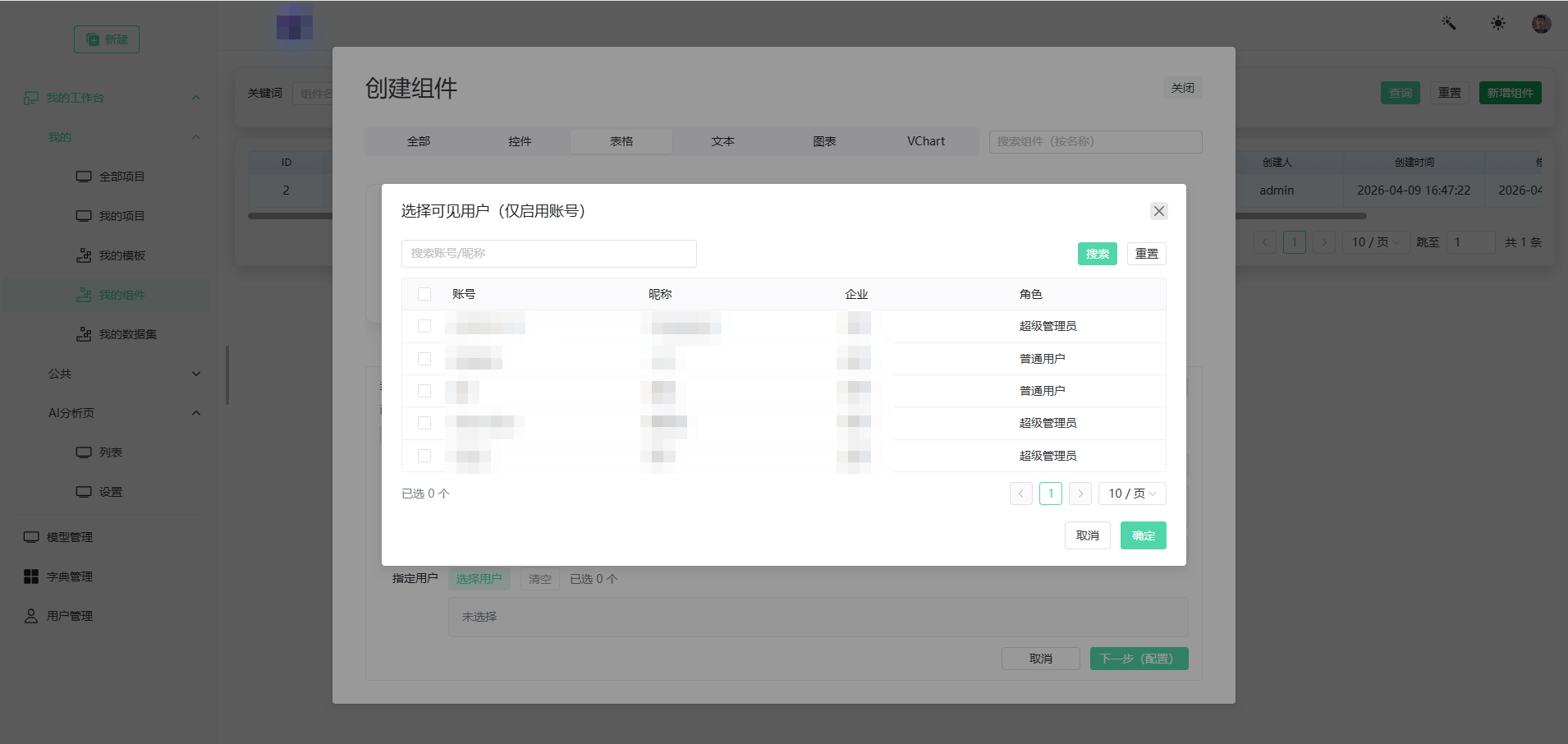1568x744 pixels.
Task: Check the fourth row 超级管理员 user
Action: pyautogui.click(x=424, y=423)
